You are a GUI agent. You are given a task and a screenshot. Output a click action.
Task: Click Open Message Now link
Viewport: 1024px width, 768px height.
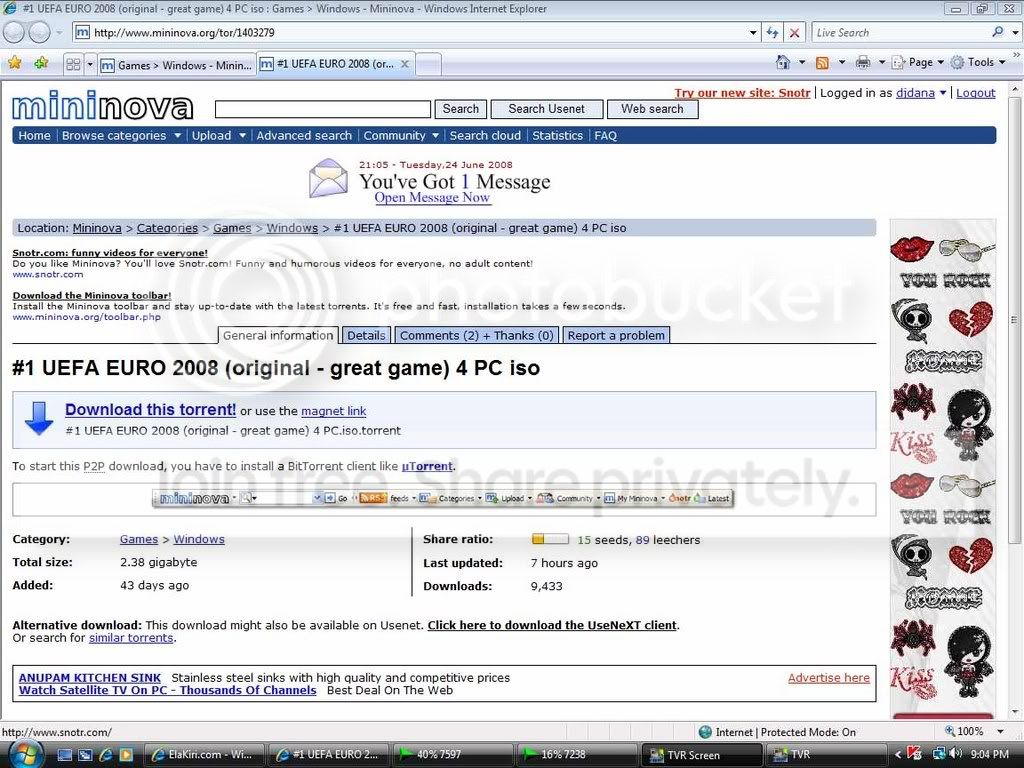point(432,197)
